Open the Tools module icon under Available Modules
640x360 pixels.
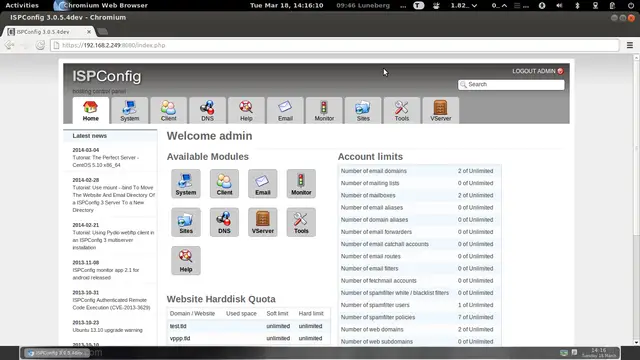tap(301, 222)
